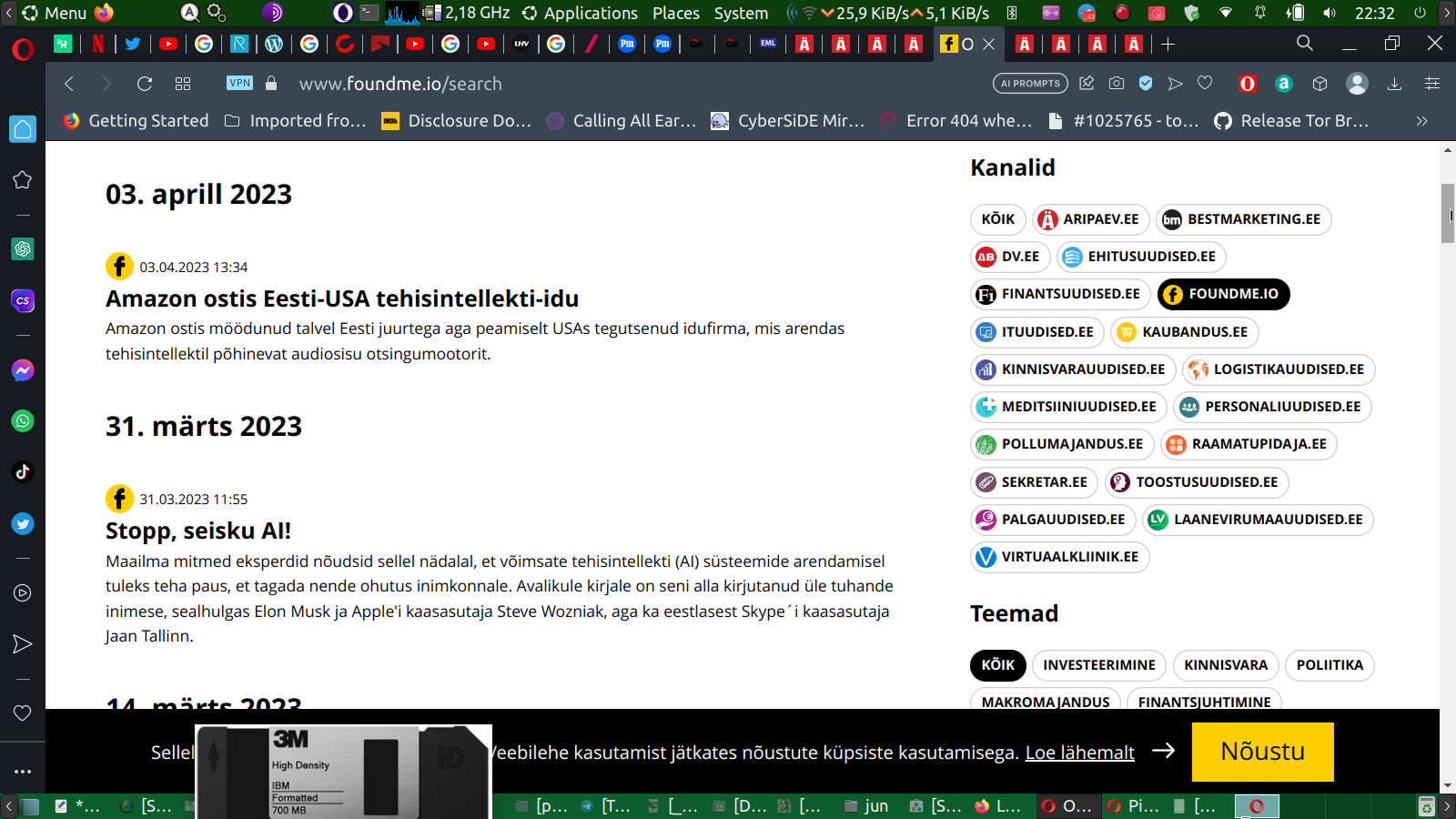The height and width of the screenshot is (819, 1456).
Task: Open the Speed Dial start page grid
Action: [x=183, y=84]
